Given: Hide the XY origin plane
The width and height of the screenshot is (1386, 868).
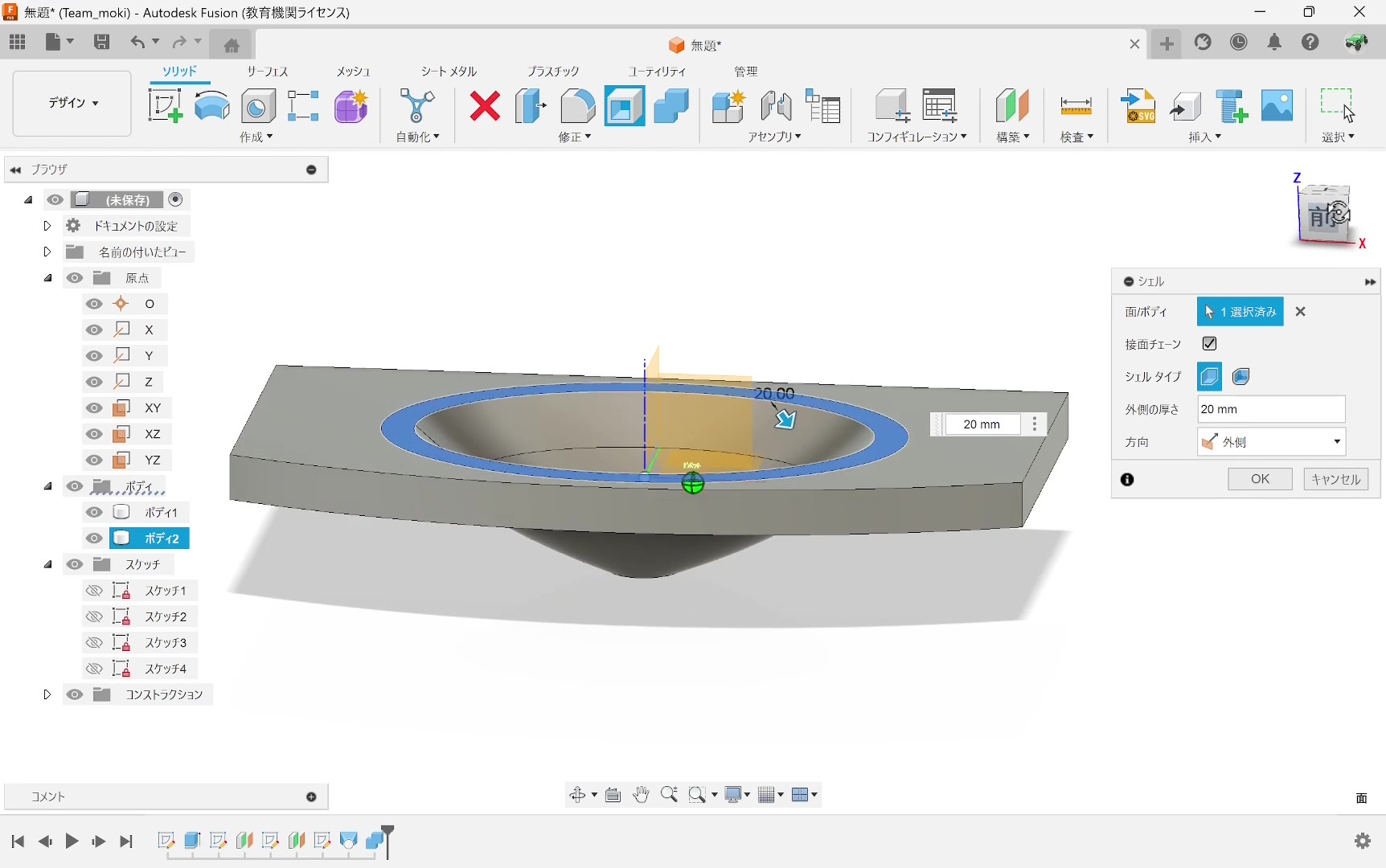Looking at the screenshot, I should point(94,408).
